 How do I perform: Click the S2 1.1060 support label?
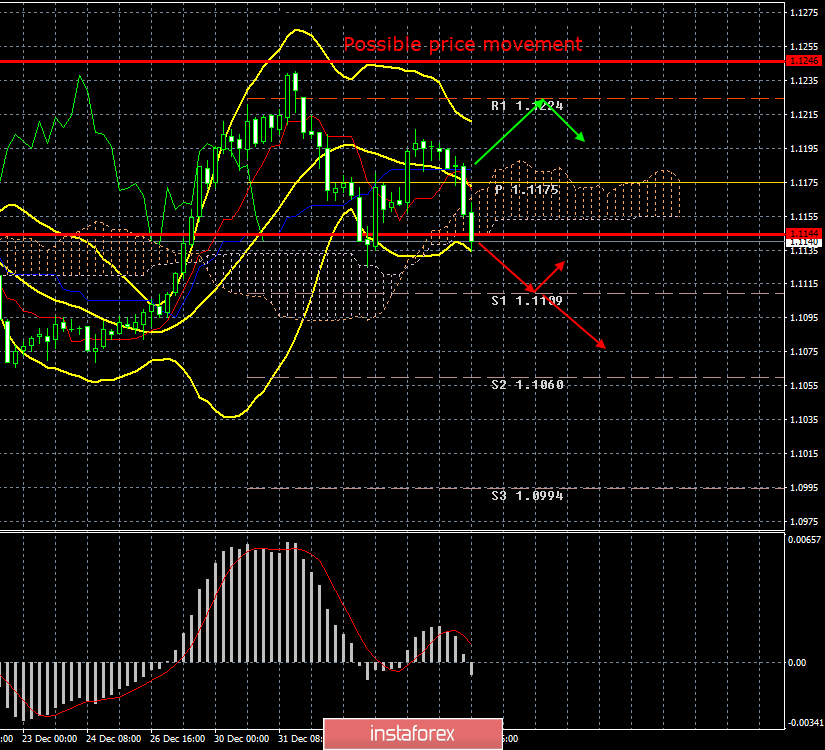527,384
